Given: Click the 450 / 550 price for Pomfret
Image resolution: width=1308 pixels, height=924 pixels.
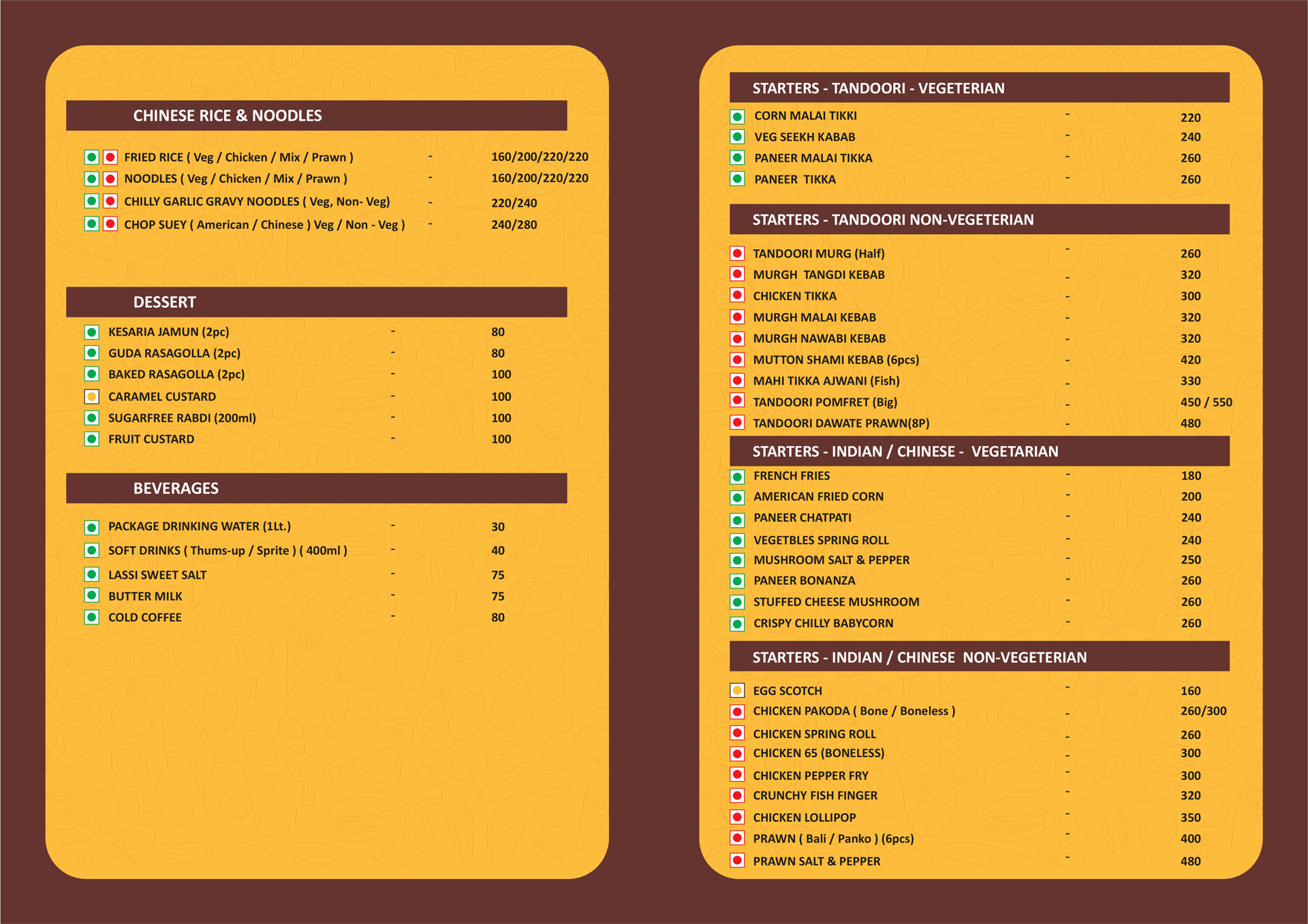Looking at the screenshot, I should pos(1206,402).
